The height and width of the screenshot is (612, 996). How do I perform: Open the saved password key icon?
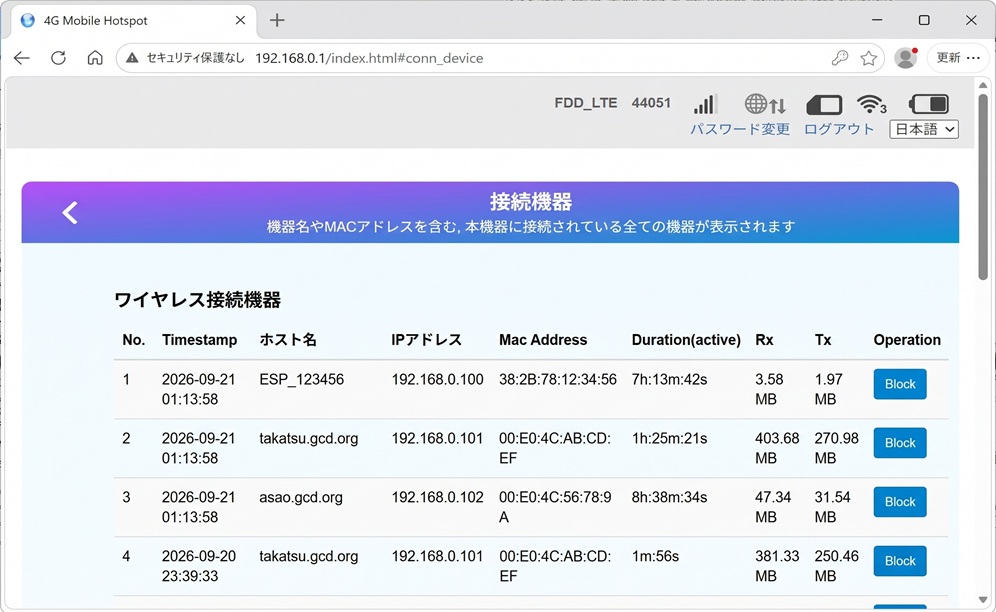point(840,58)
